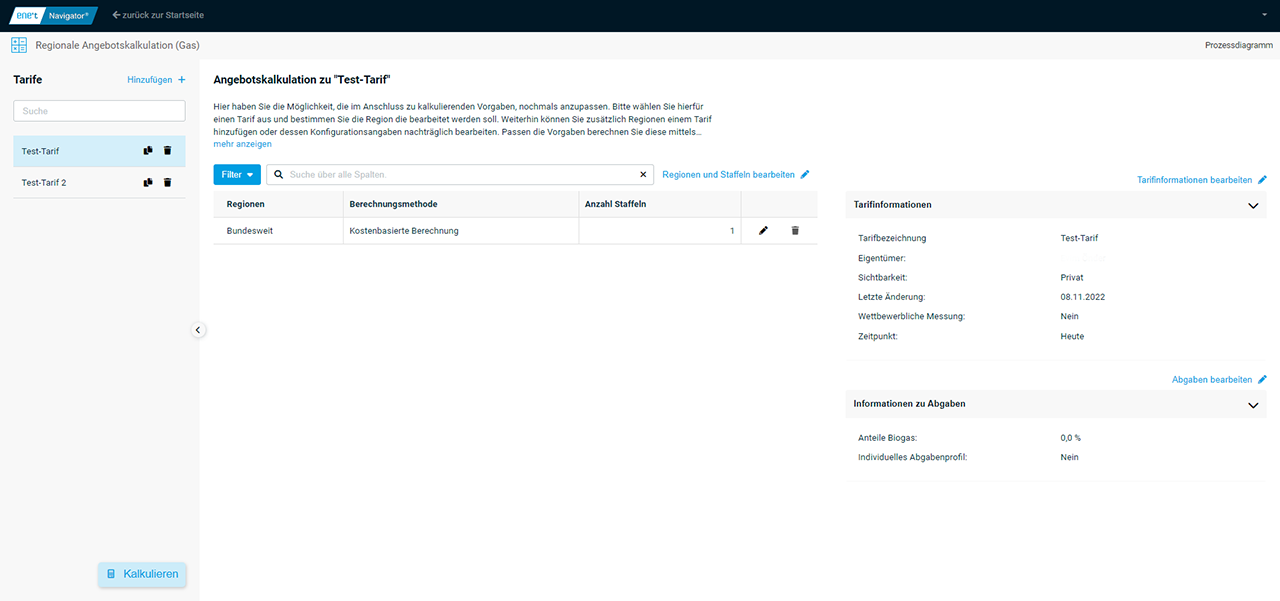Collapse the Informationen zu Abgaben section
This screenshot has width=1280, height=601.
point(1253,405)
